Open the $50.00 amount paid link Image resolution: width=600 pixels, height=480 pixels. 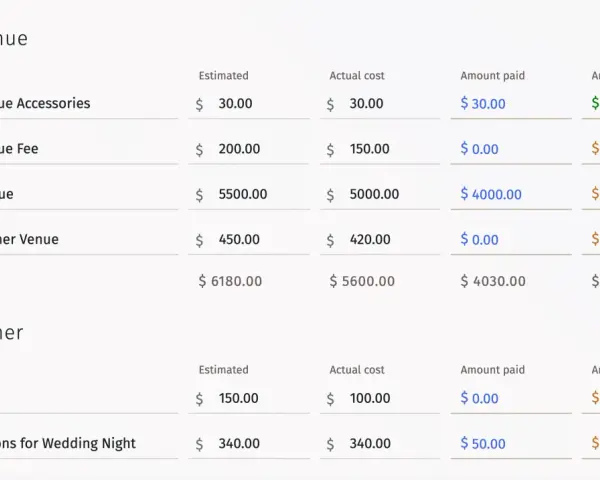click(483, 444)
